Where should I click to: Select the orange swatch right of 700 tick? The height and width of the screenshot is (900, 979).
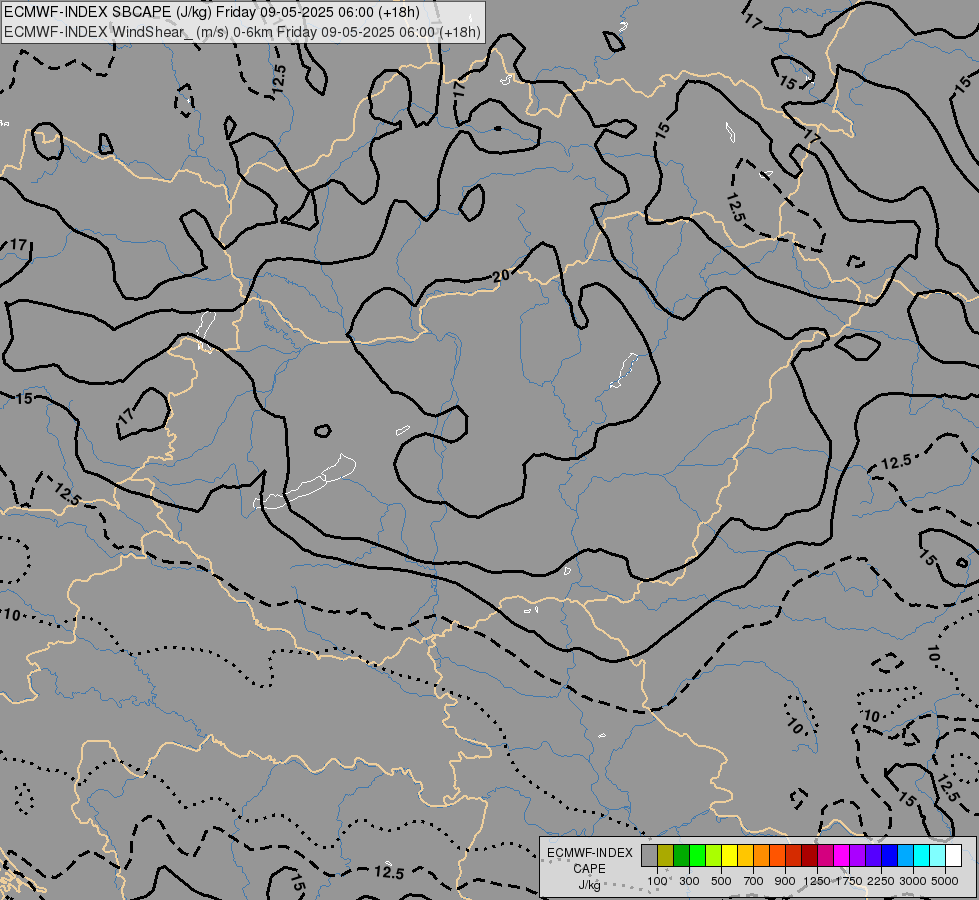pos(762,855)
